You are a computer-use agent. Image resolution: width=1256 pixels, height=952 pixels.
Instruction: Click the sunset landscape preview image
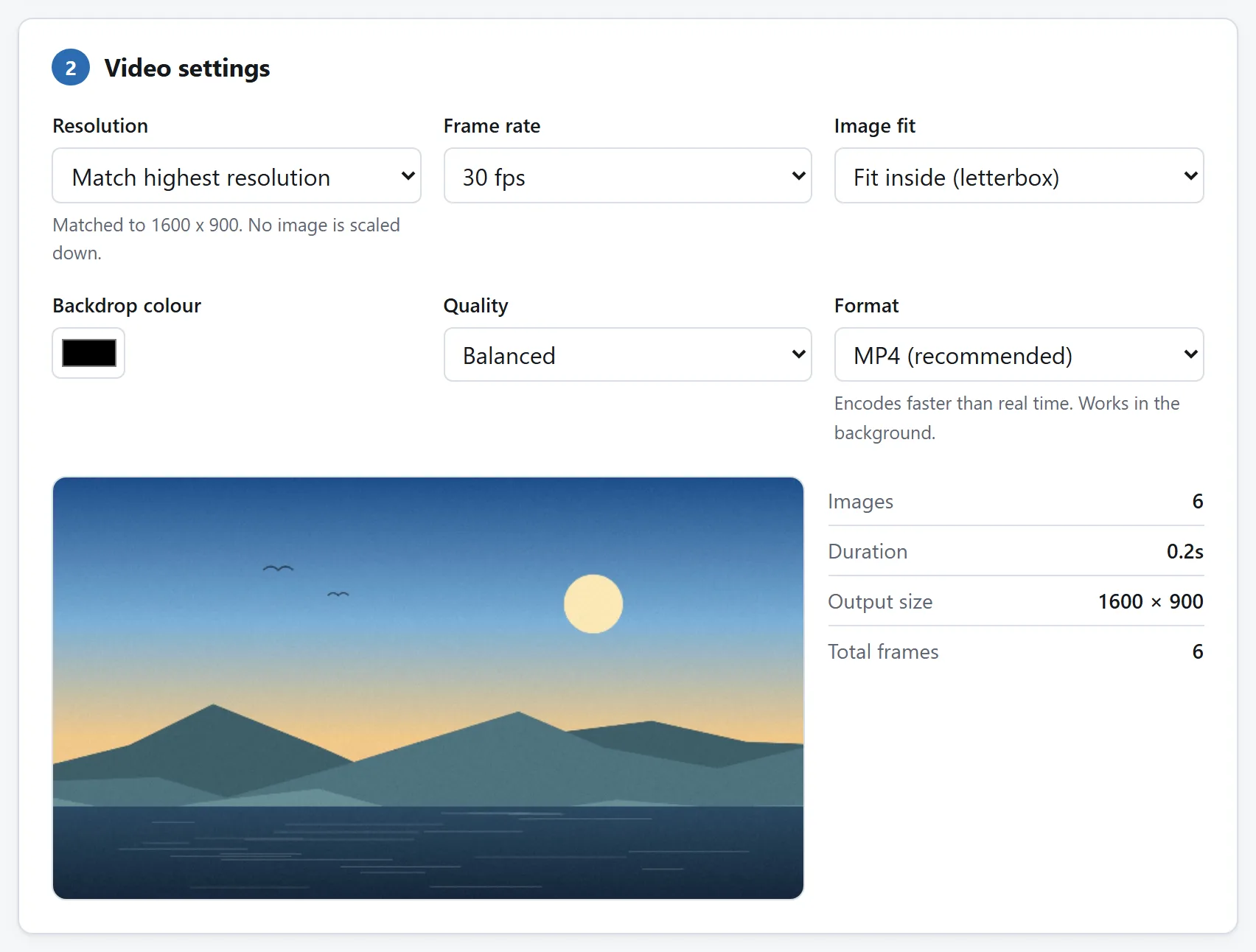[428, 688]
